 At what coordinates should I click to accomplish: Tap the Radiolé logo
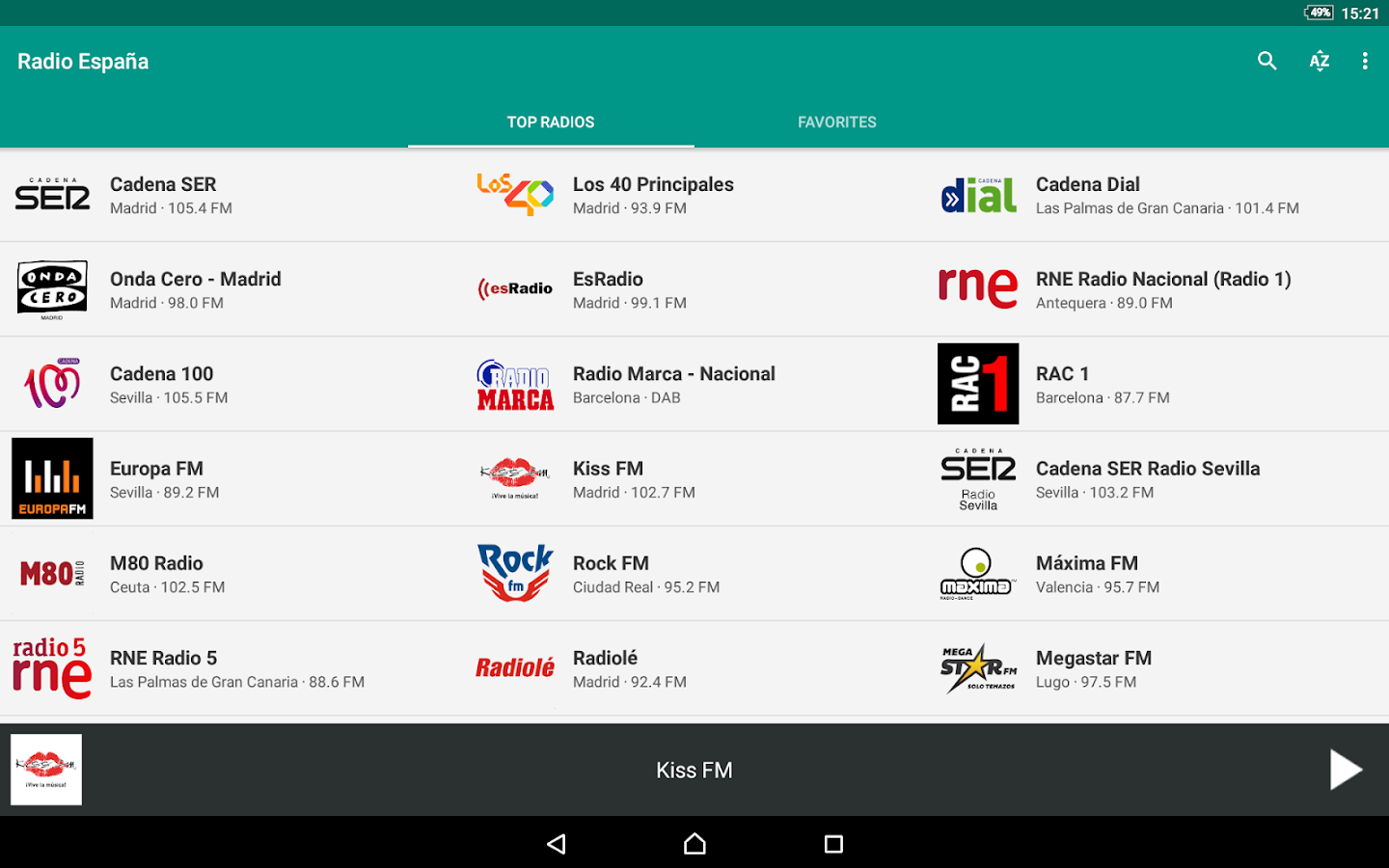515,667
